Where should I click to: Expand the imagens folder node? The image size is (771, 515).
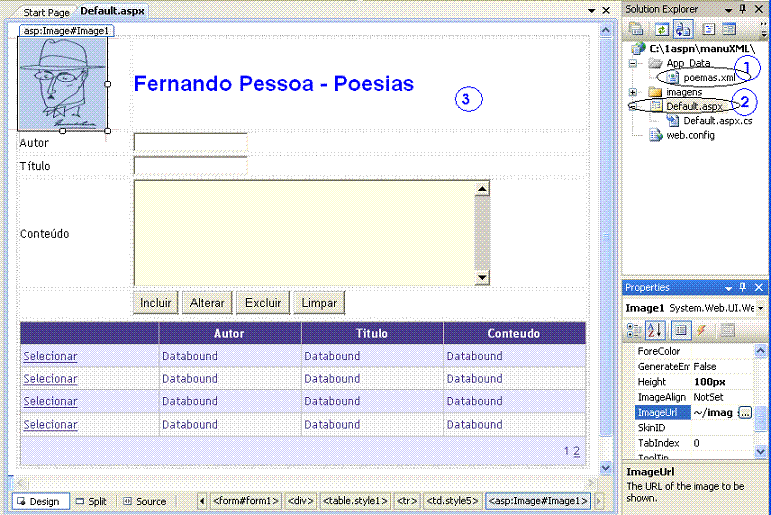pos(633,92)
